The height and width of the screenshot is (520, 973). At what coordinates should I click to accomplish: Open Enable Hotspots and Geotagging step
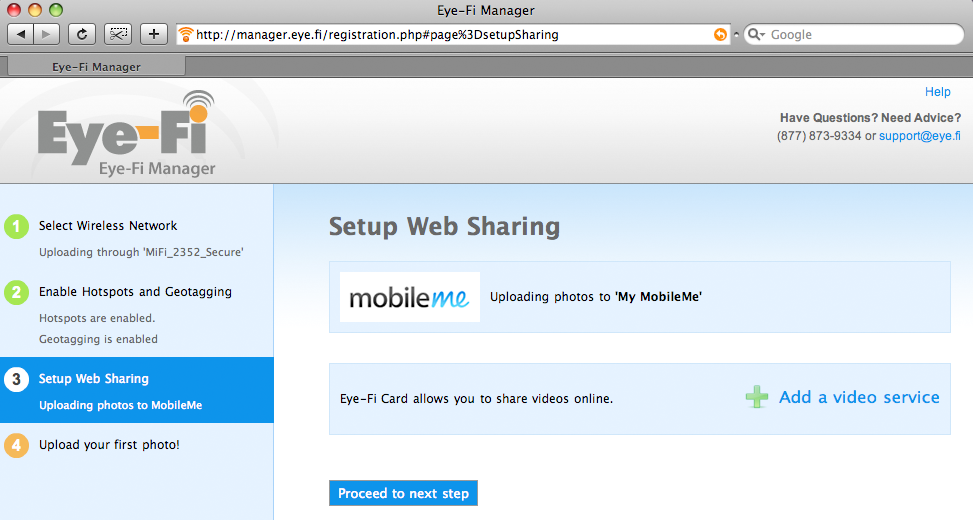[x=135, y=292]
